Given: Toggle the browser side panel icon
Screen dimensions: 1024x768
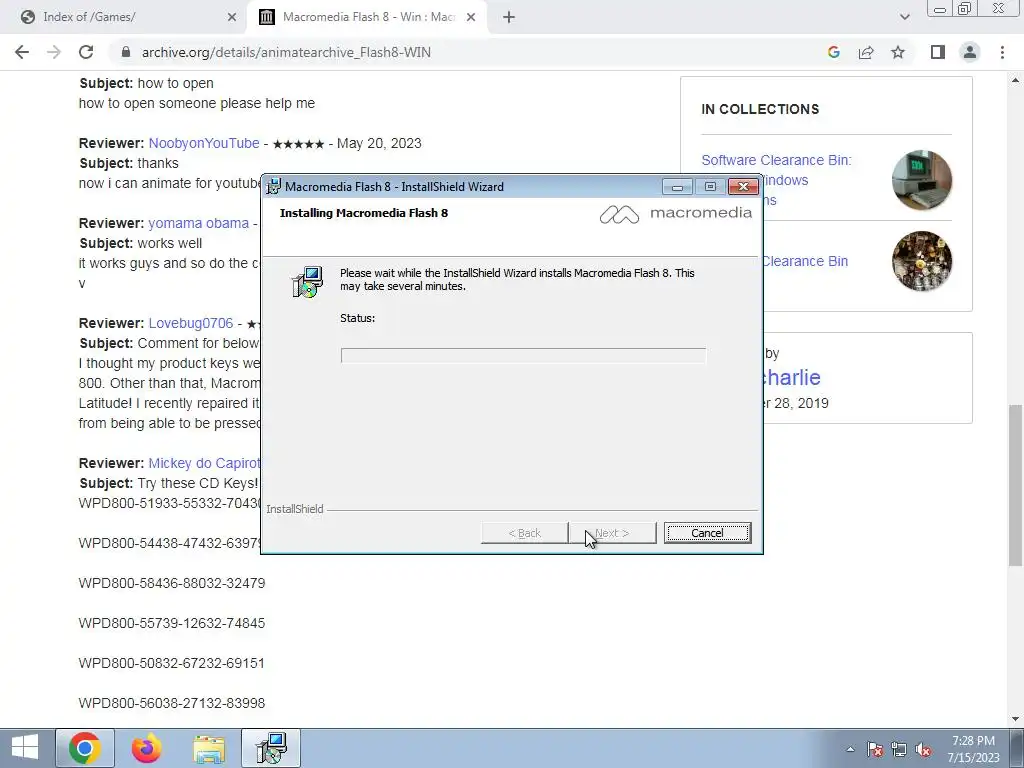Looking at the screenshot, I should (938, 52).
